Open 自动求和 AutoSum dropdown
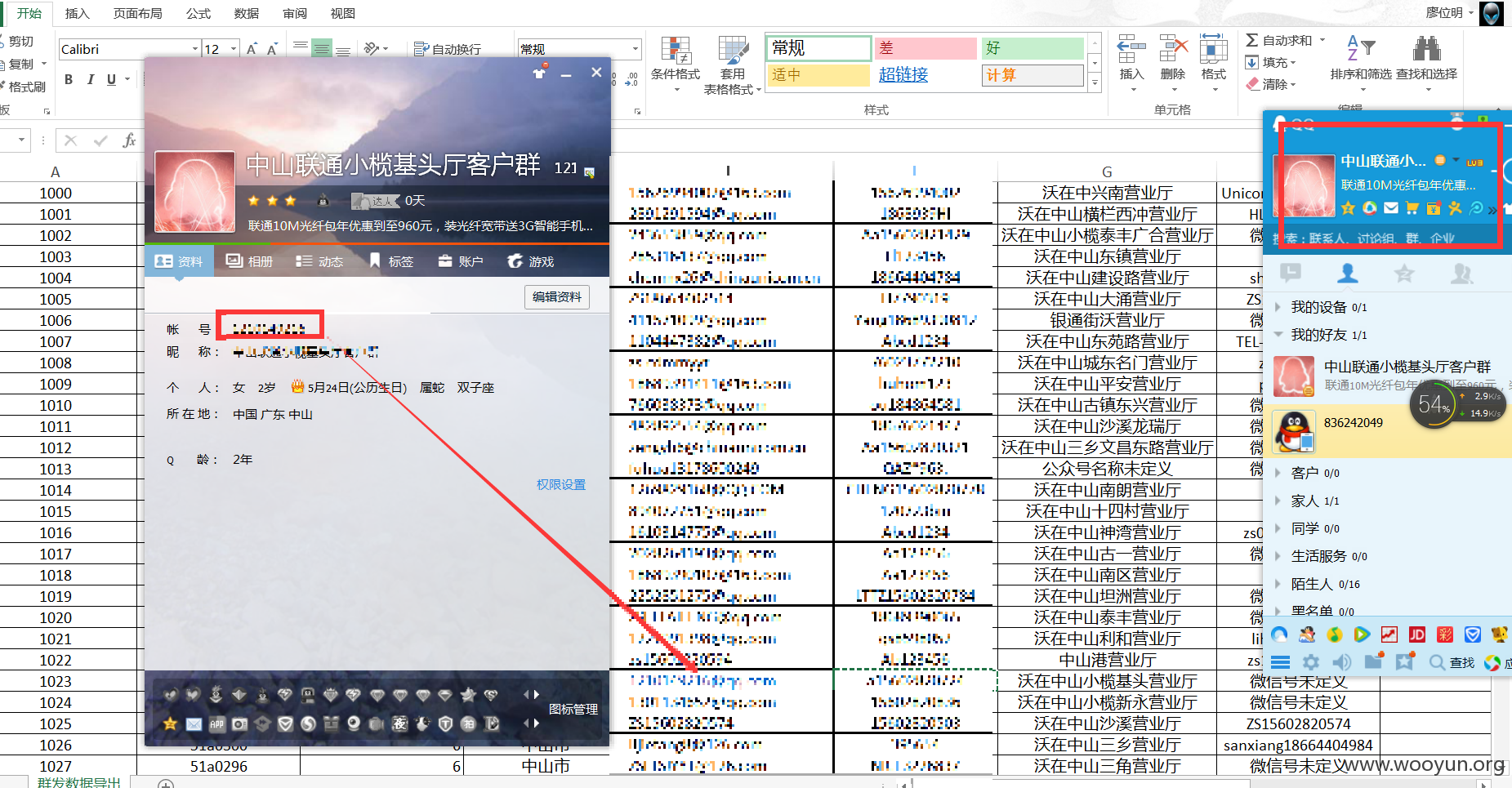 [1323, 40]
